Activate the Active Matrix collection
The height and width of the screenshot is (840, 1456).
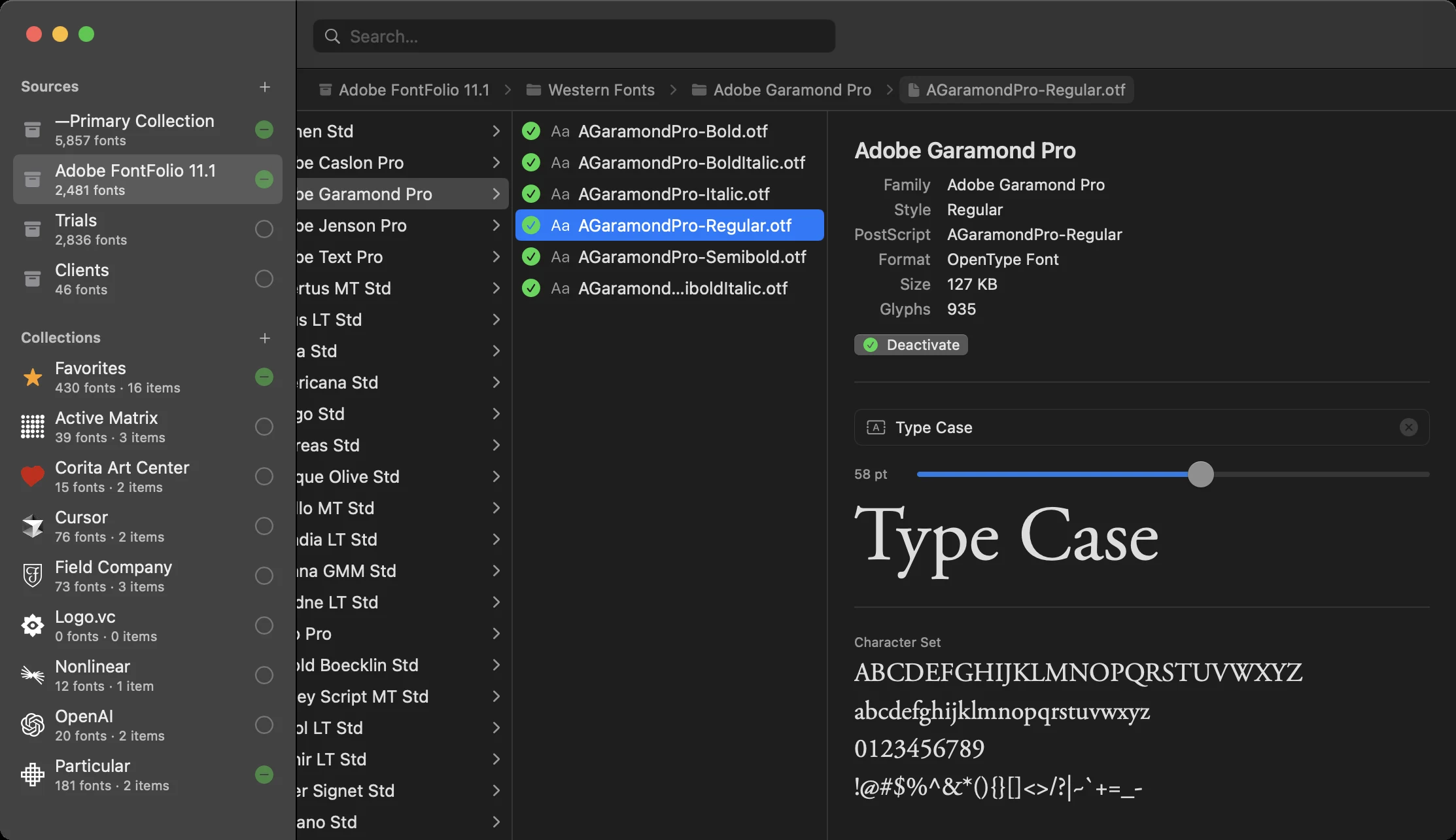coord(264,427)
